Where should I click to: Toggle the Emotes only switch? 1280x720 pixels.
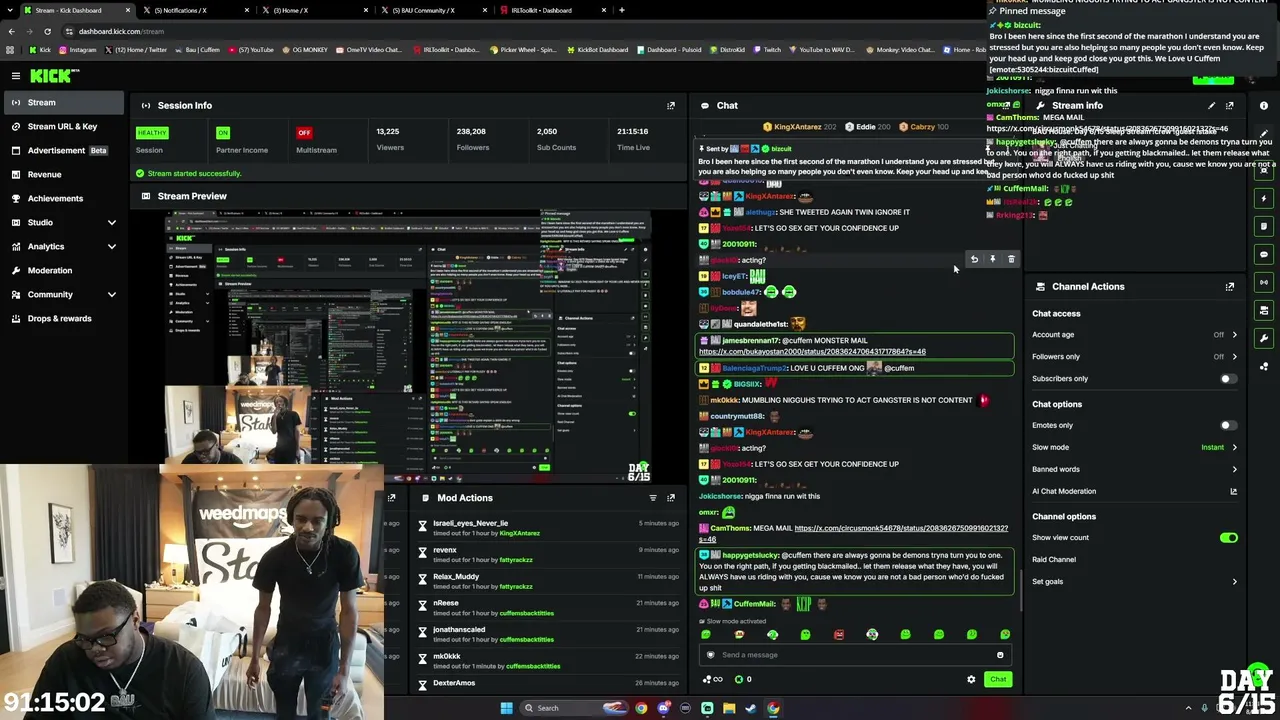[1228, 425]
